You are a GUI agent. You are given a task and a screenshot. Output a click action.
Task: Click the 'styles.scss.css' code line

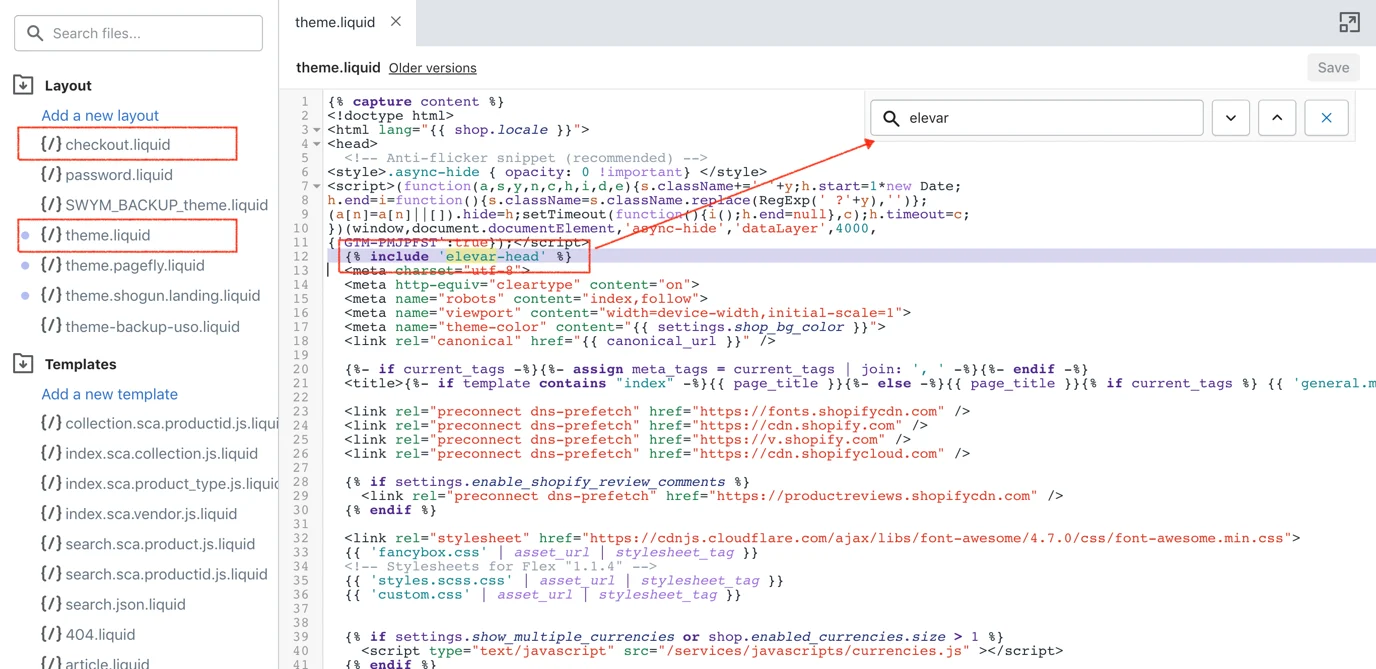point(564,580)
